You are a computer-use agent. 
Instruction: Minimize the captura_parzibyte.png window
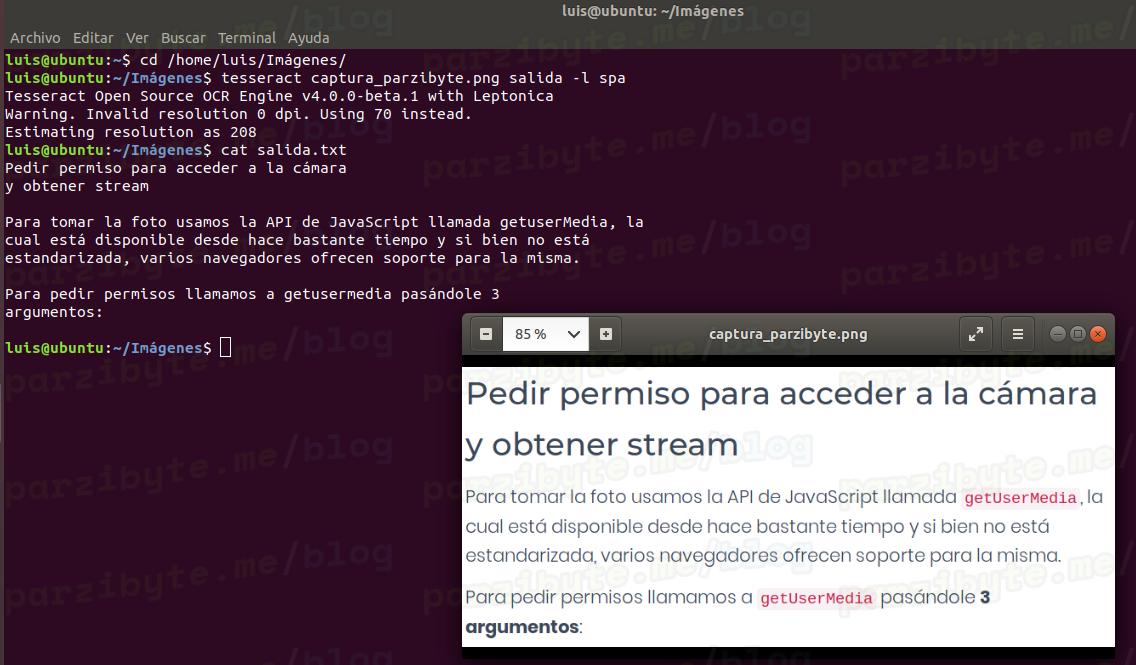(x=1058, y=334)
